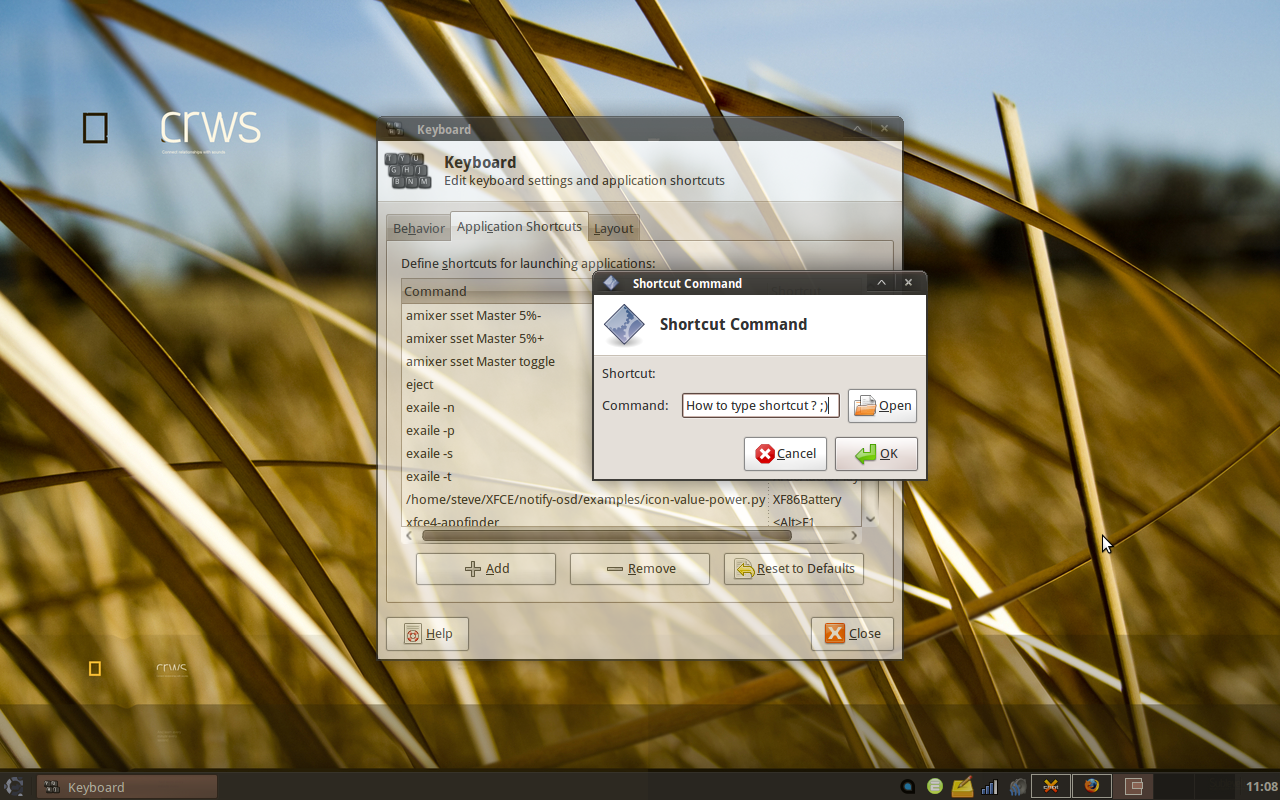Switch to the Behavior tab
This screenshot has width=1280, height=800.
tap(418, 228)
